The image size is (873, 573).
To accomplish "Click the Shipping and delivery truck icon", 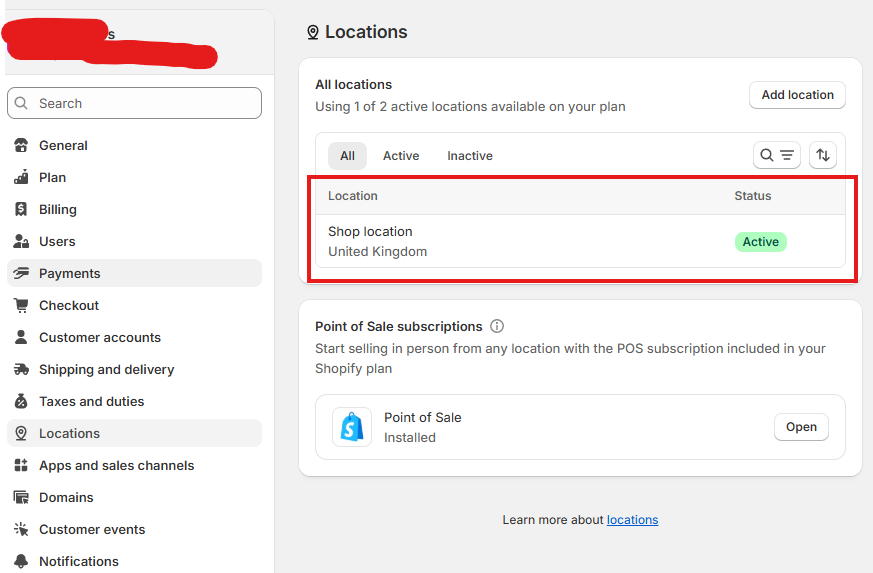I will tap(21, 369).
